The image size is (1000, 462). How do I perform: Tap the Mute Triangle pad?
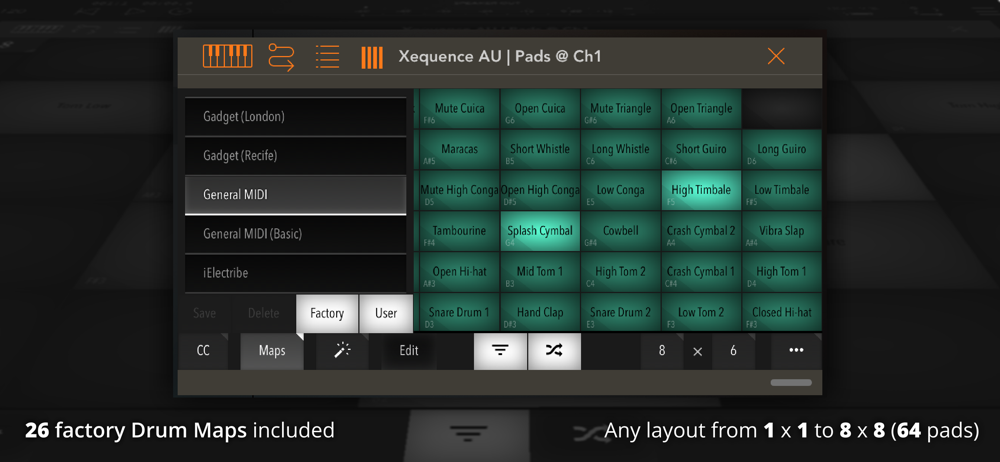click(621, 108)
